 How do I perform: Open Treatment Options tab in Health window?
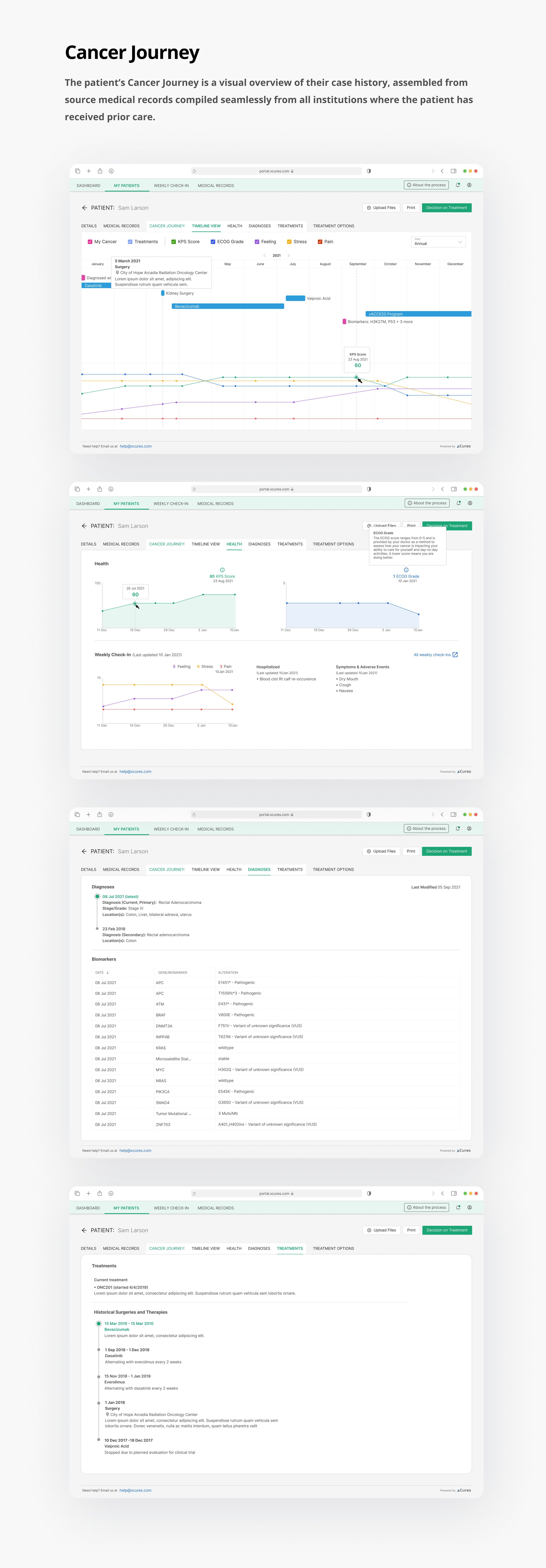[x=333, y=544]
